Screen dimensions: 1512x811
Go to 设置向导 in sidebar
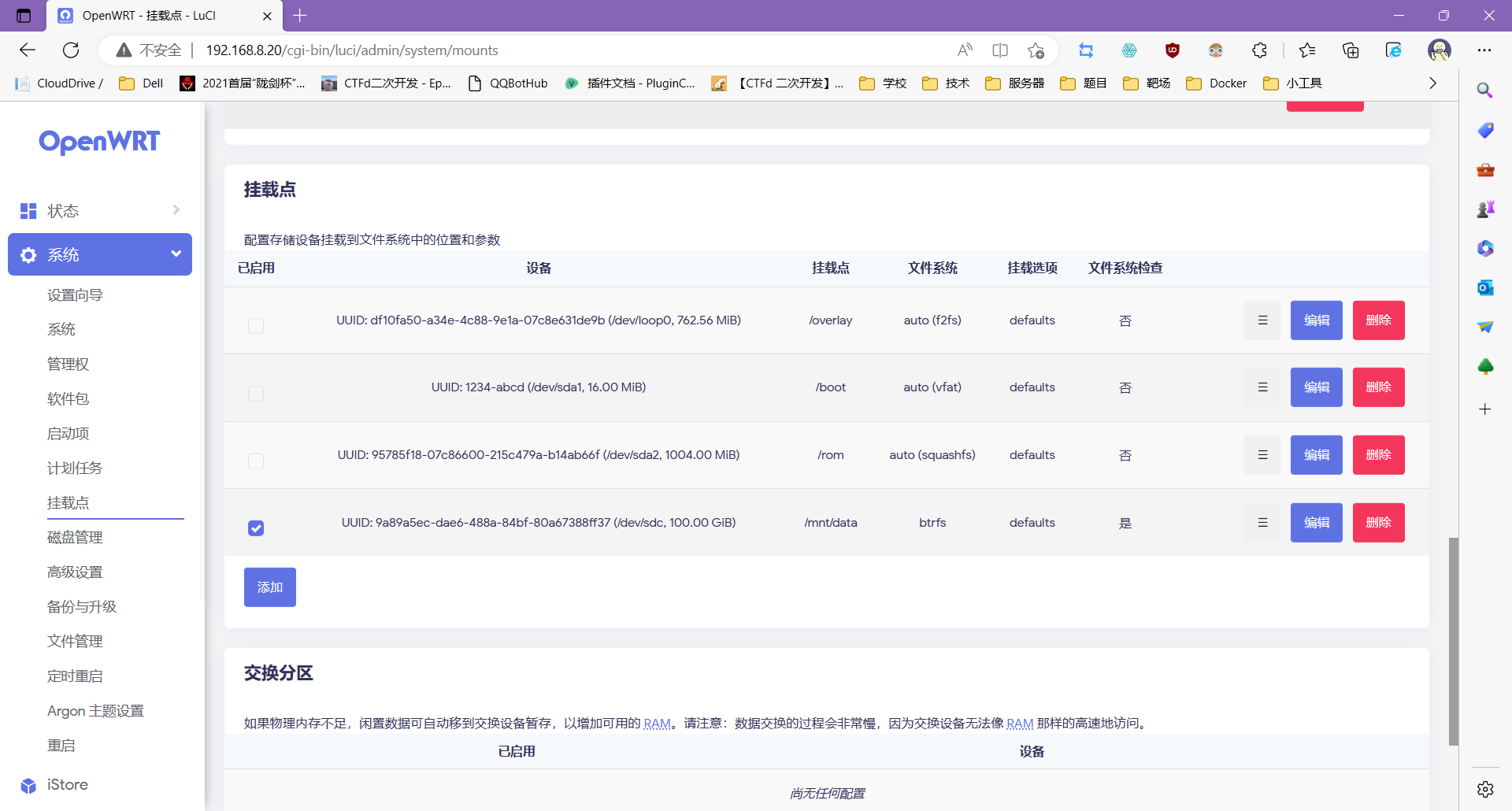[x=75, y=295]
